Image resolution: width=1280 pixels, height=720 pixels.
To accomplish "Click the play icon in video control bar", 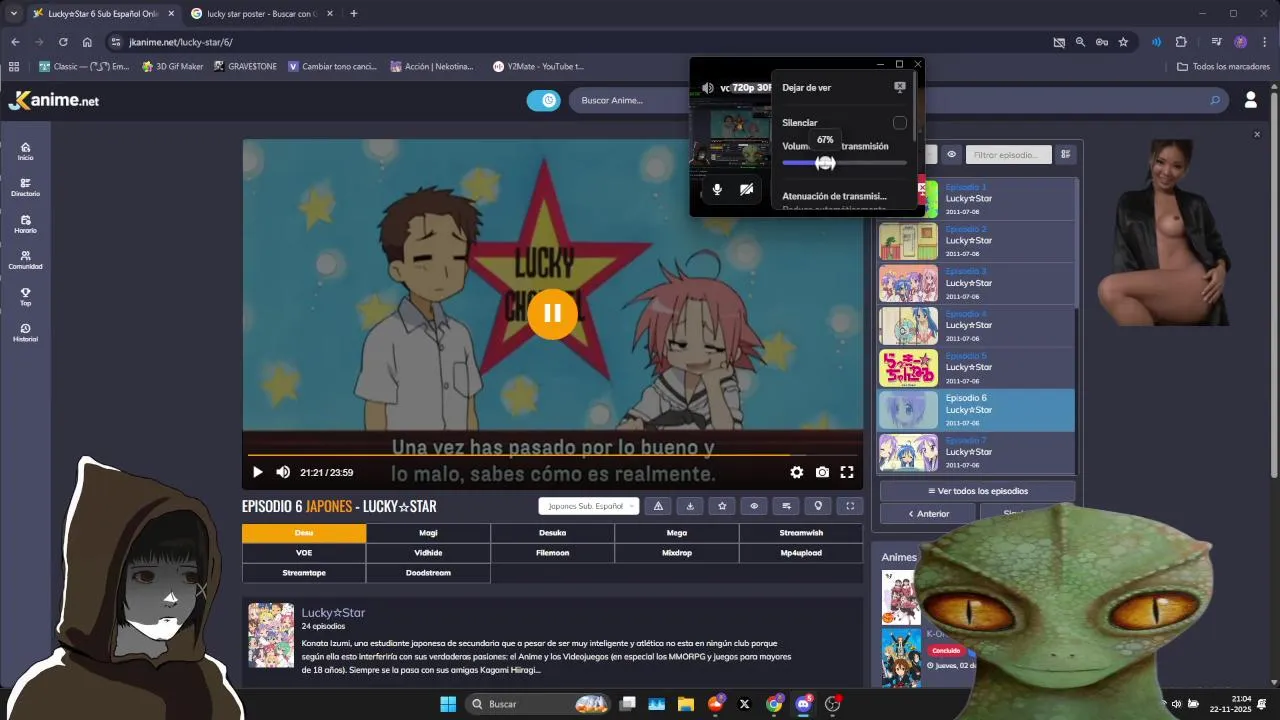I will coord(257,472).
